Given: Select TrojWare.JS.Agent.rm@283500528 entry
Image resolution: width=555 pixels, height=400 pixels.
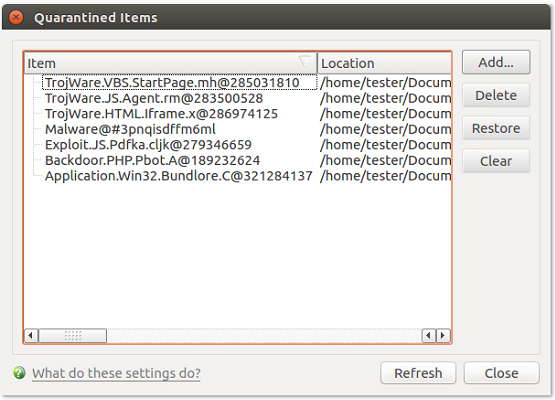Looking at the screenshot, I should click(x=154, y=98).
